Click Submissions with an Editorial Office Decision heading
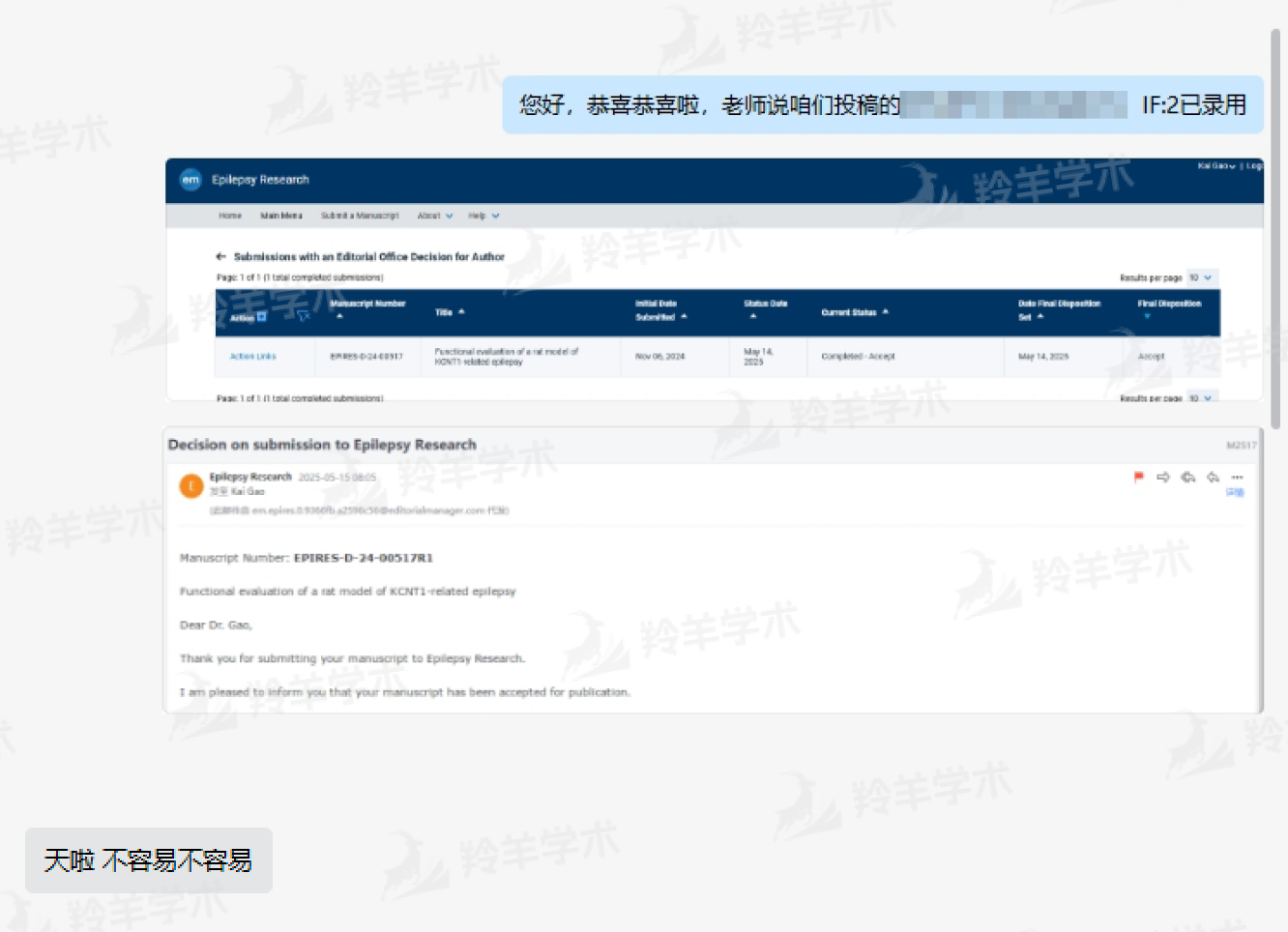Image resolution: width=1288 pixels, height=932 pixels. click(369, 256)
